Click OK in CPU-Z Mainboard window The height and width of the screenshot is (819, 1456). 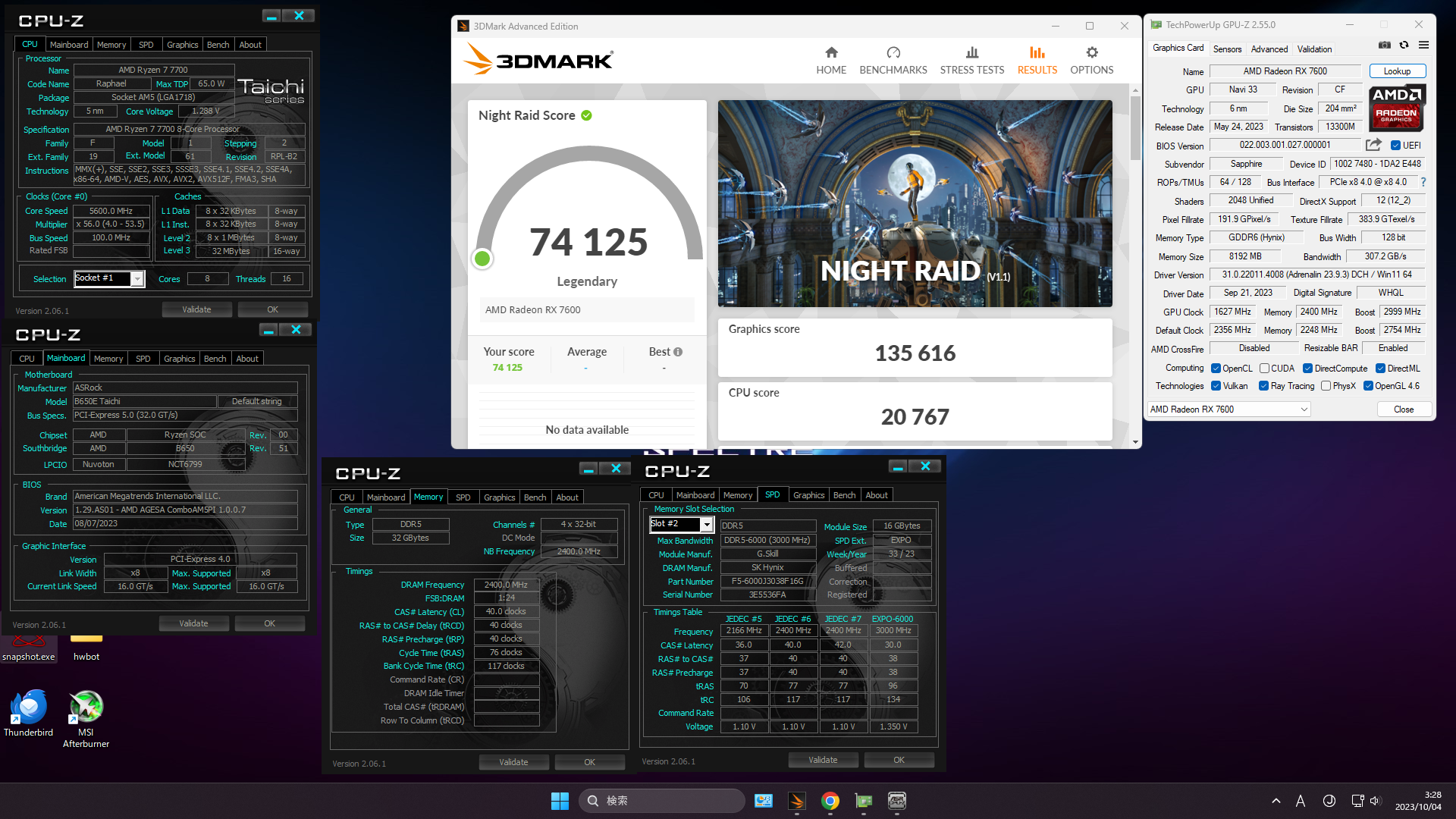tap(269, 623)
